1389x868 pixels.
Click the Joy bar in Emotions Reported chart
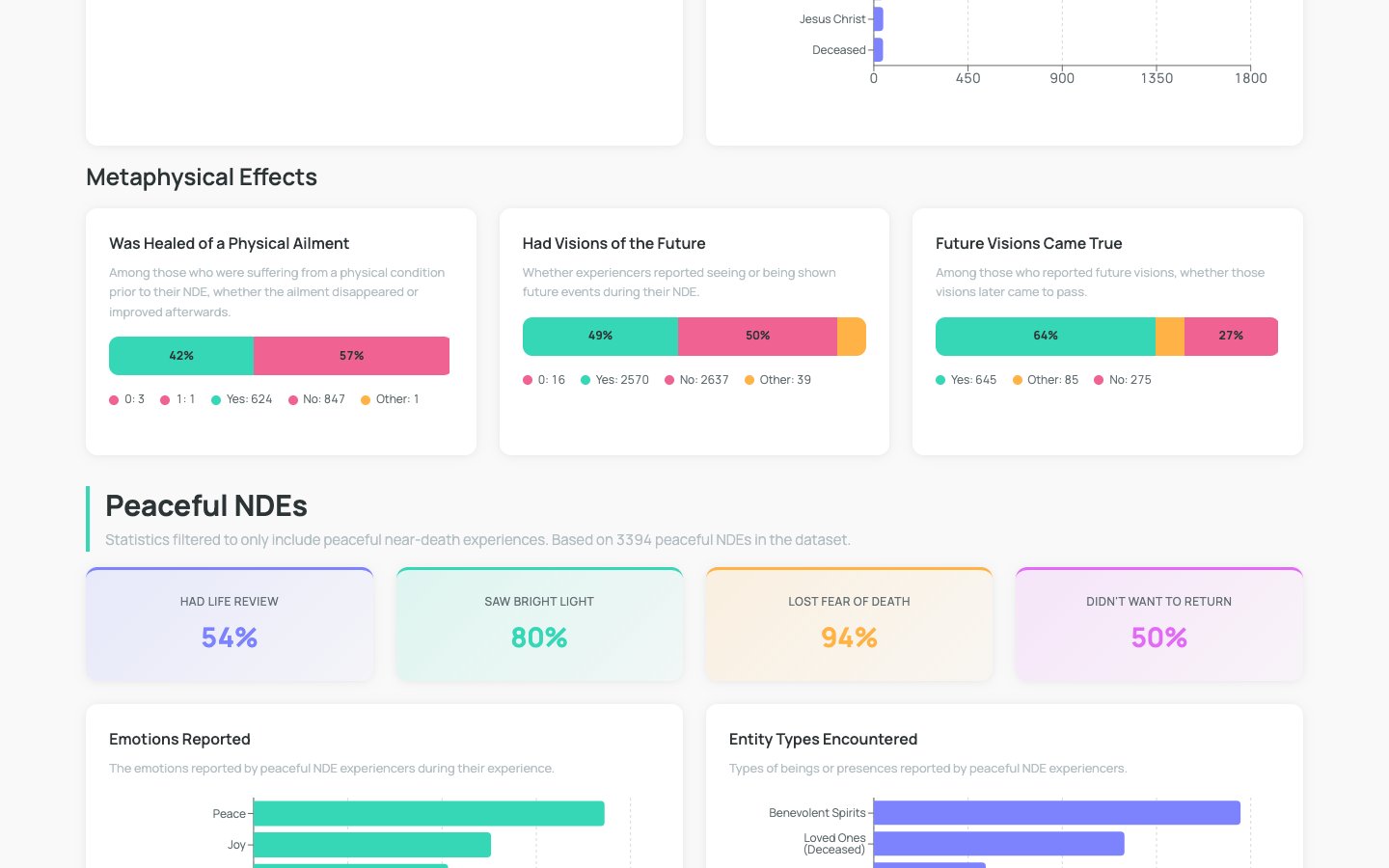(372, 845)
